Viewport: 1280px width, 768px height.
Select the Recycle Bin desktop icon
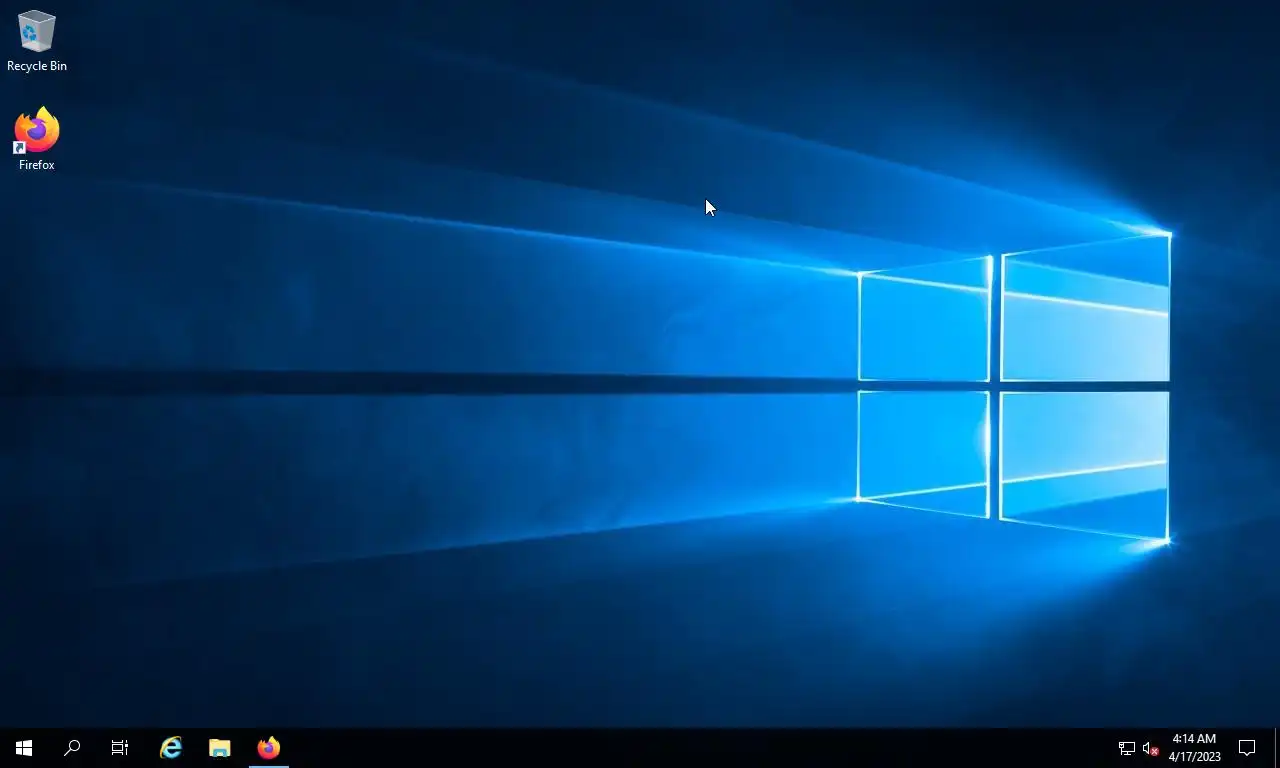(x=36, y=41)
